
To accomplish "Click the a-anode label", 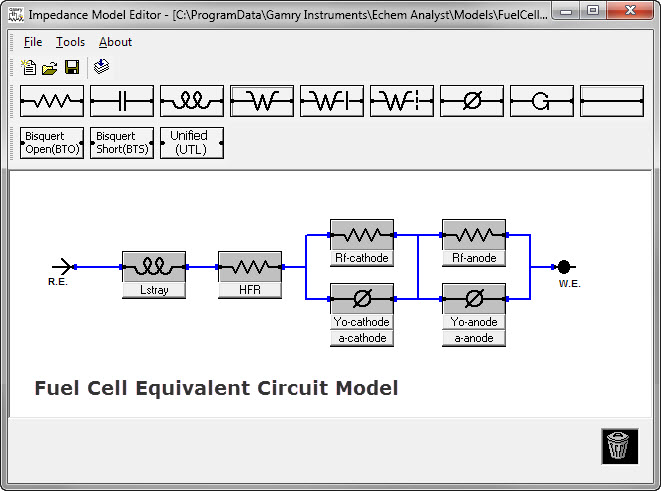I will [474, 338].
